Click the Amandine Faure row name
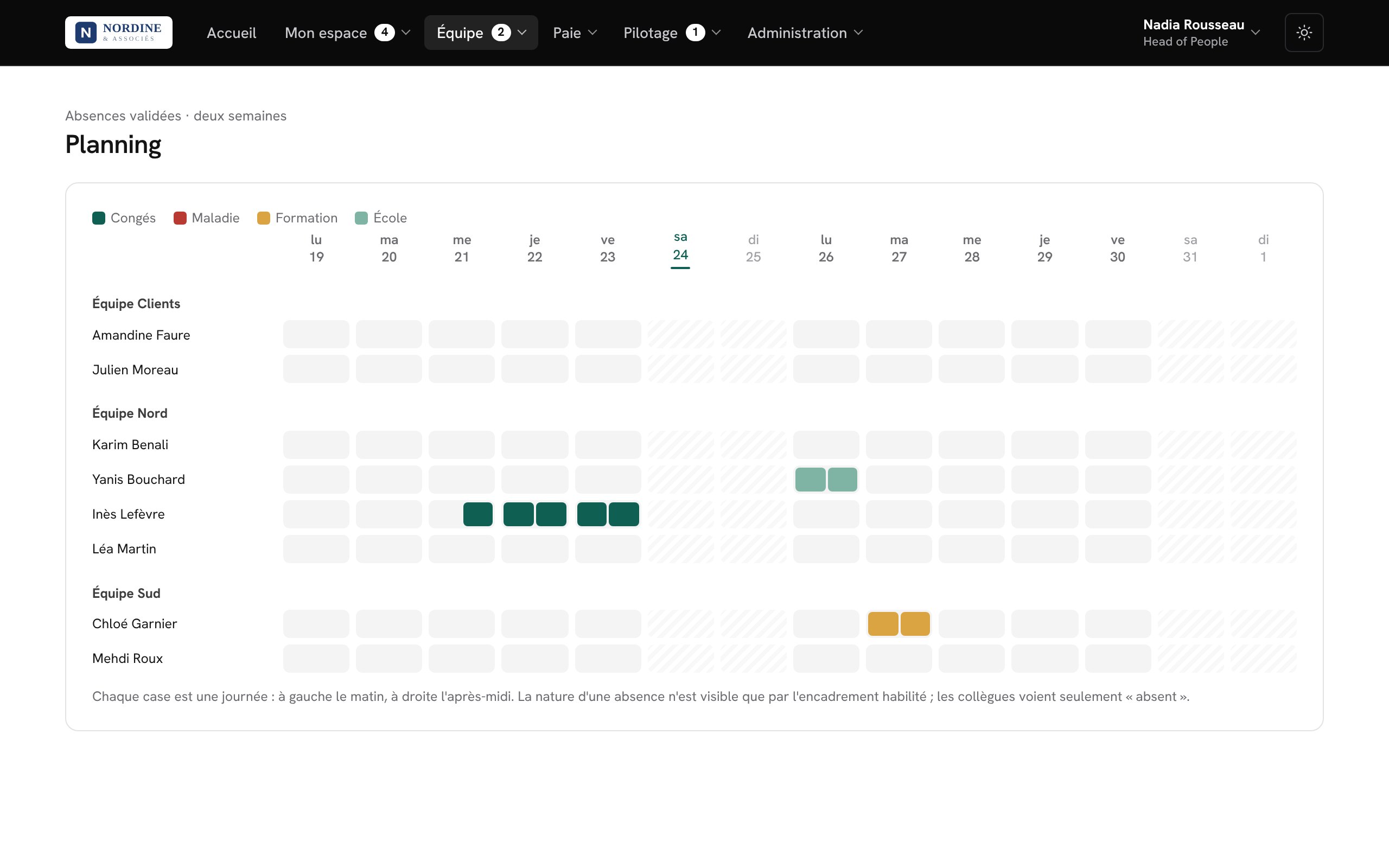Image resolution: width=1389 pixels, height=868 pixels. 141,335
